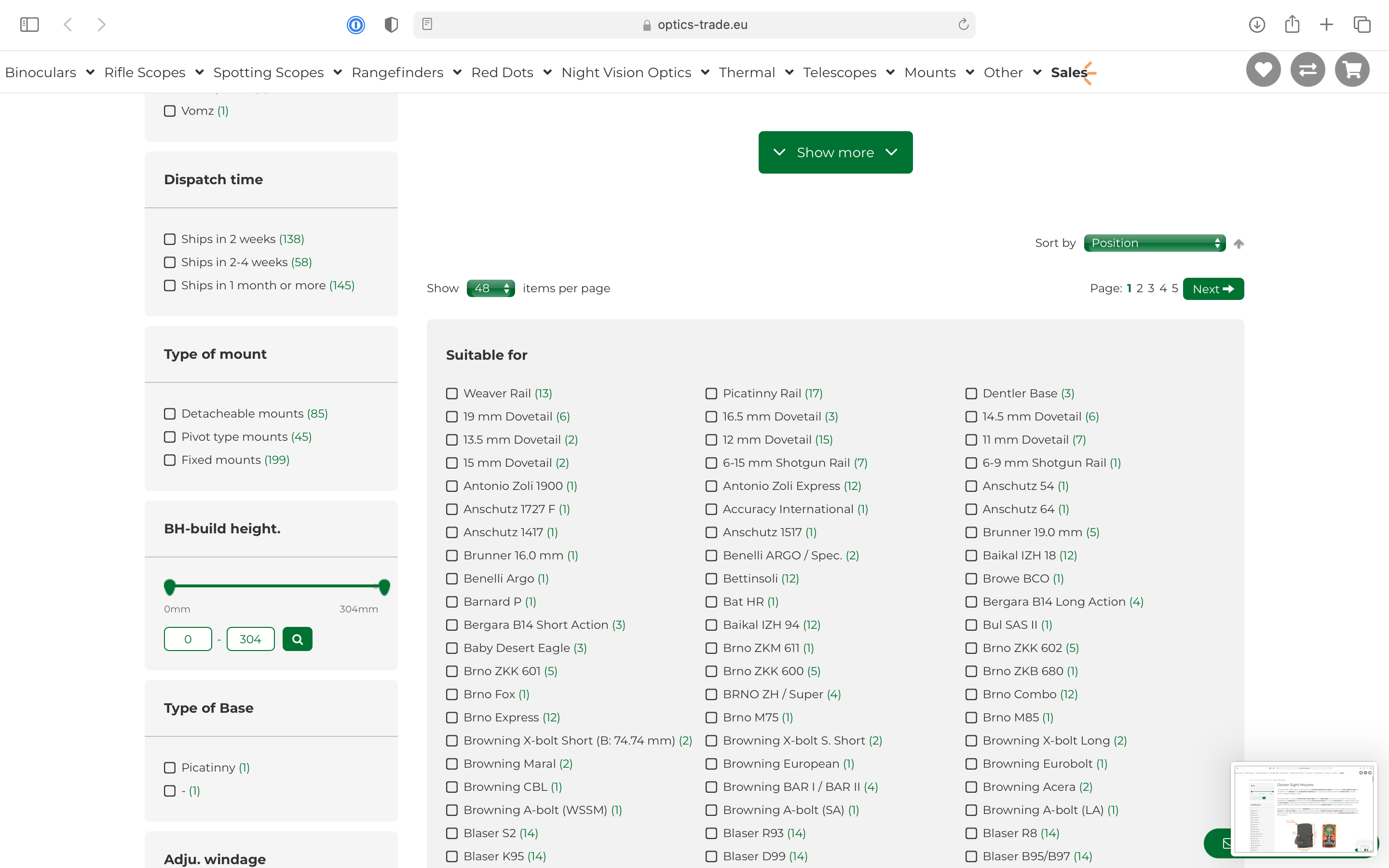The width and height of the screenshot is (1389, 868).
Task: Toggle sort direction arrow next to Position
Action: click(x=1239, y=244)
